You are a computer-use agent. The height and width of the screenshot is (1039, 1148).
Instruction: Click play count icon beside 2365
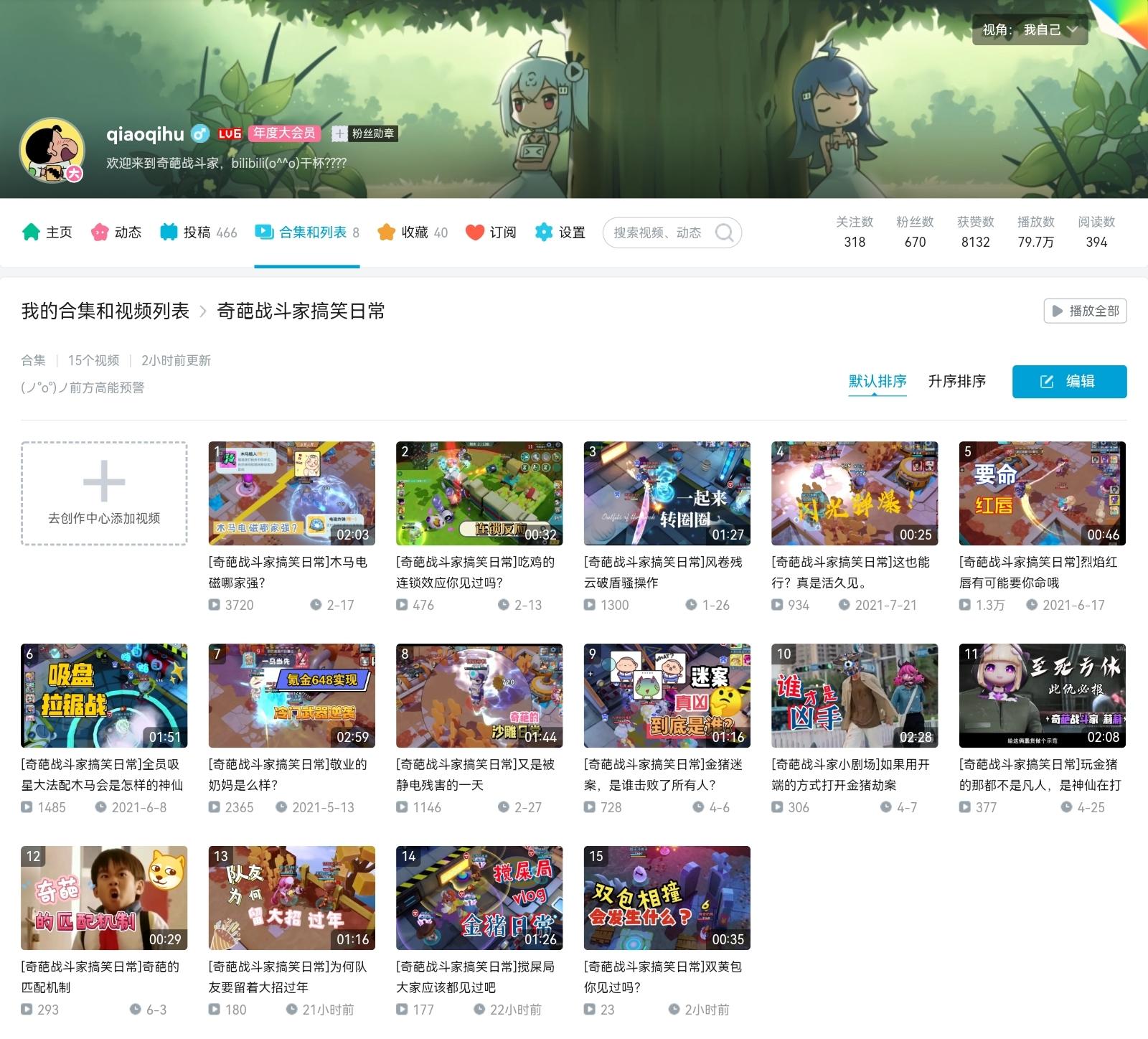coord(215,807)
